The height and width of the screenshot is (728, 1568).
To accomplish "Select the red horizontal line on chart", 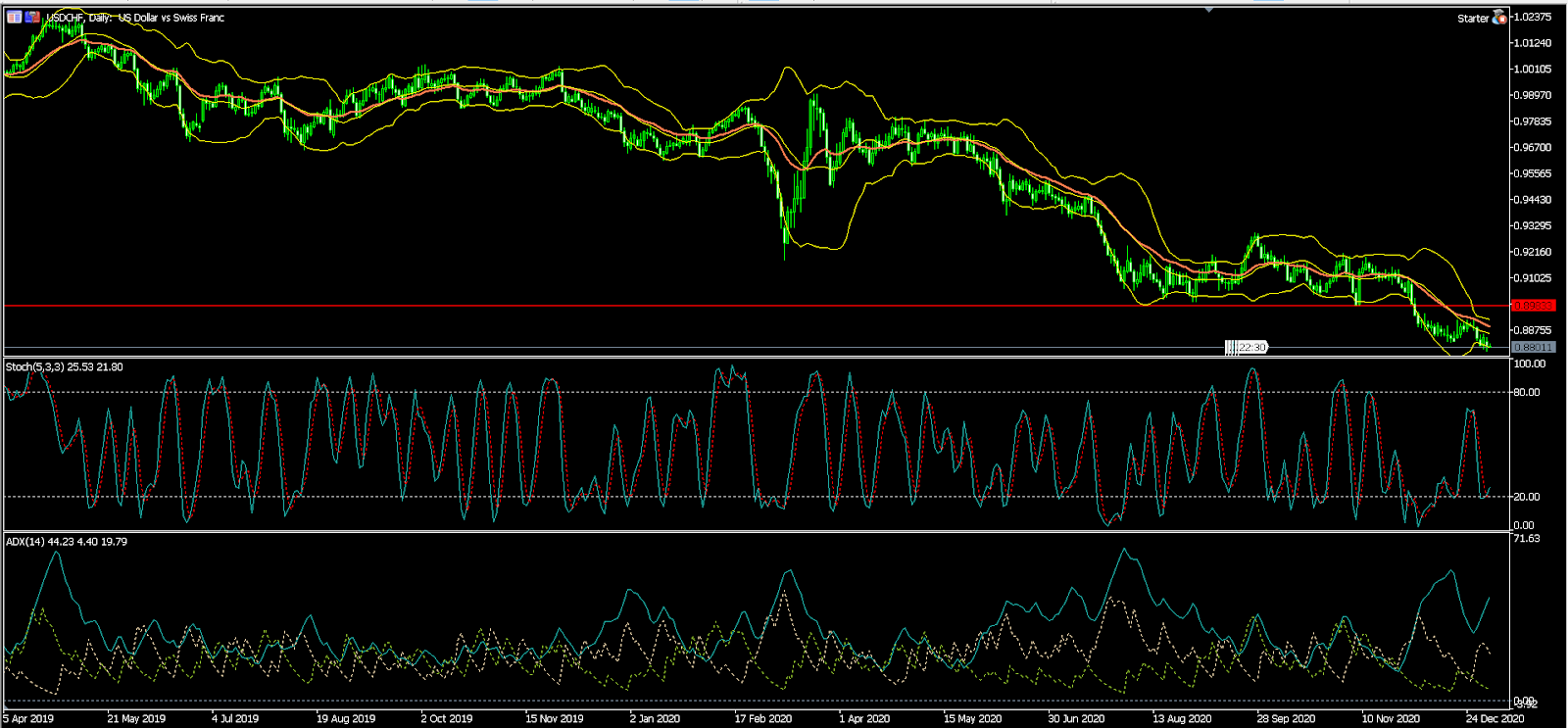I will click(686, 306).
